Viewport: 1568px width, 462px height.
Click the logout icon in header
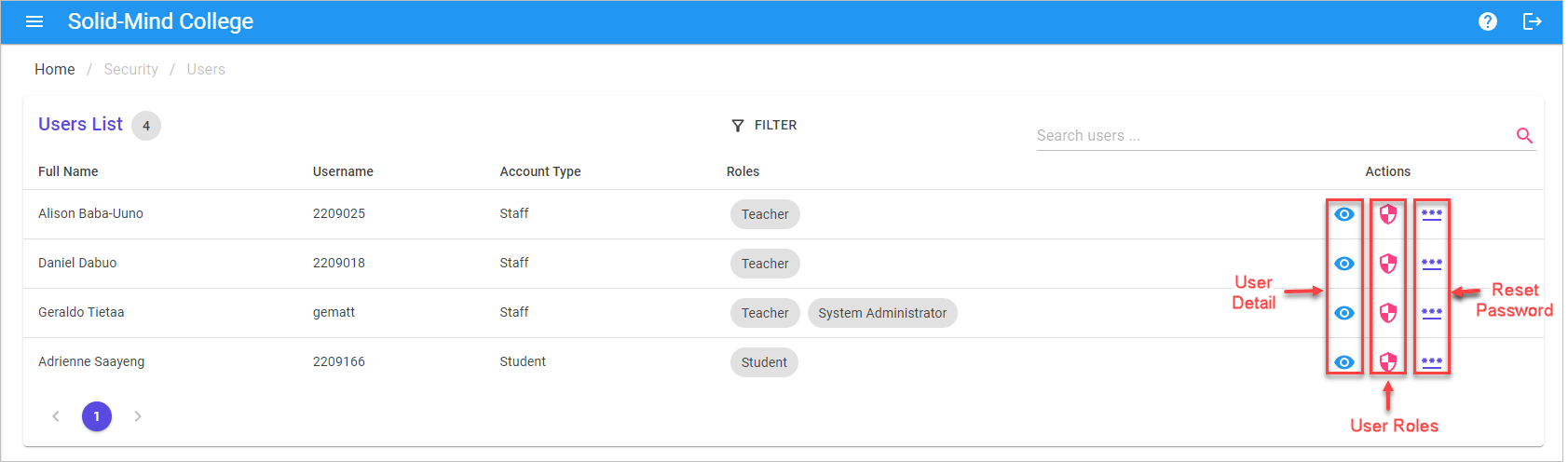pyautogui.click(x=1533, y=21)
